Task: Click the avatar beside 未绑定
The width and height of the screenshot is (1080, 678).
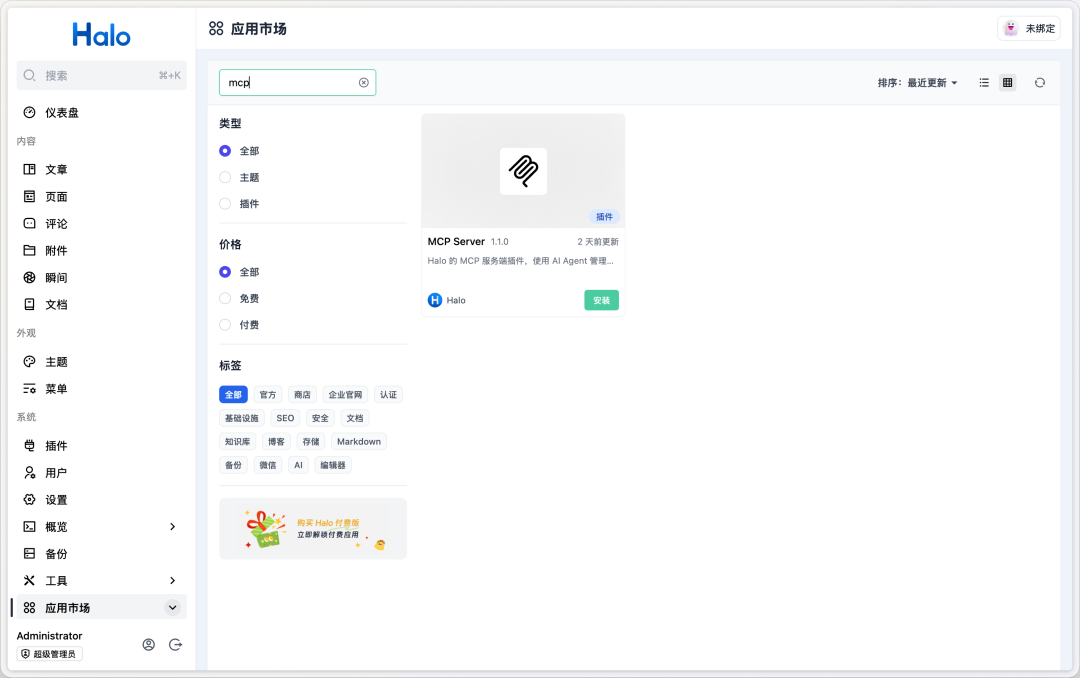Action: 1010,28
